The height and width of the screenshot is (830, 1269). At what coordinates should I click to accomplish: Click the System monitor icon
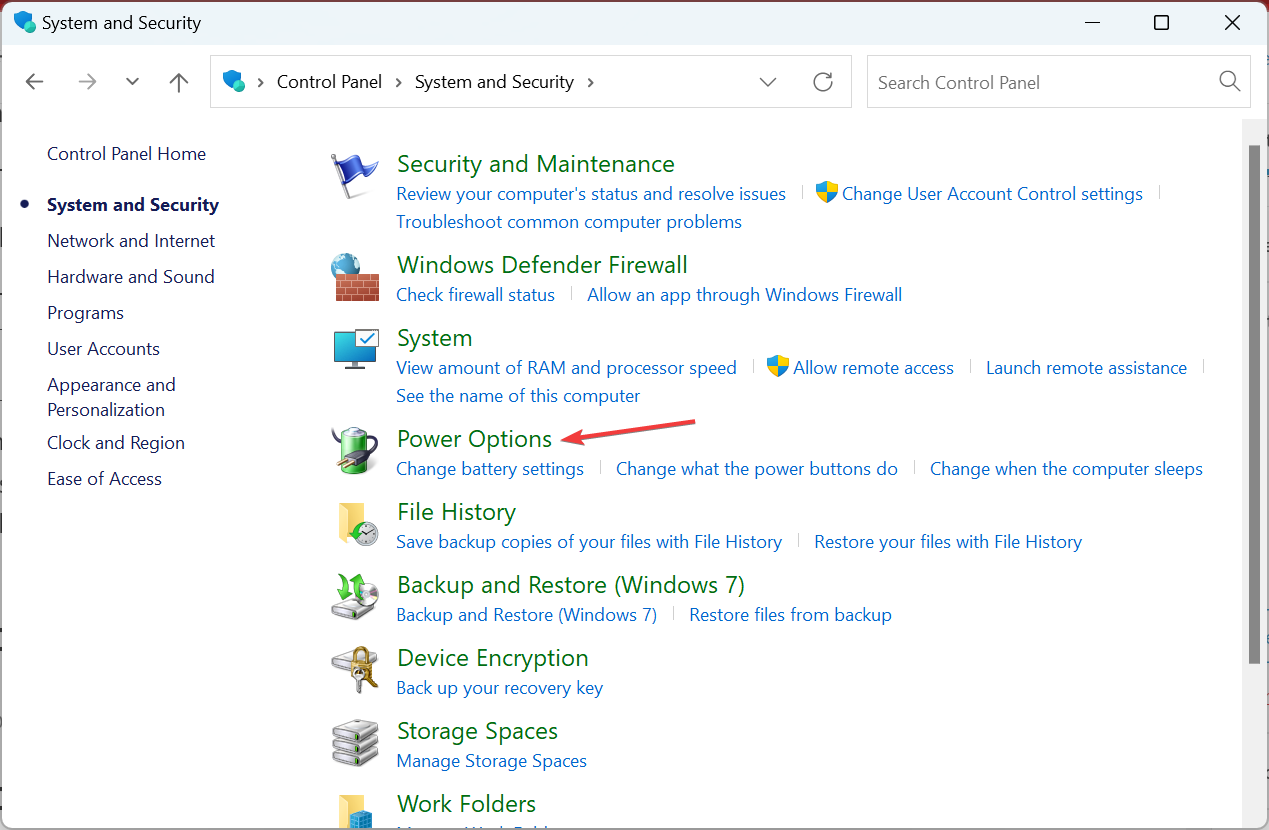click(355, 349)
